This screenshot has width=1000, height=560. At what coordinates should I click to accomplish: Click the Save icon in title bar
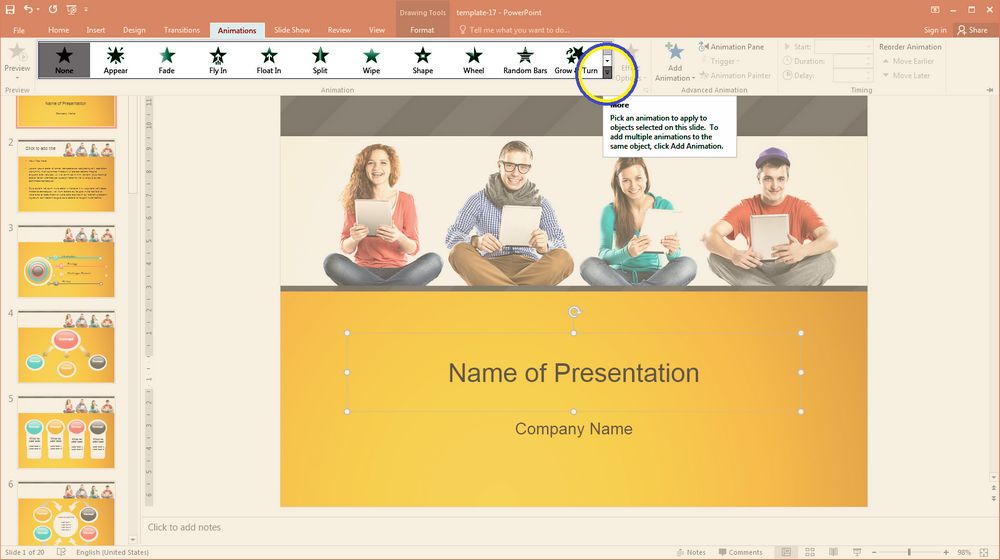click(x=10, y=10)
